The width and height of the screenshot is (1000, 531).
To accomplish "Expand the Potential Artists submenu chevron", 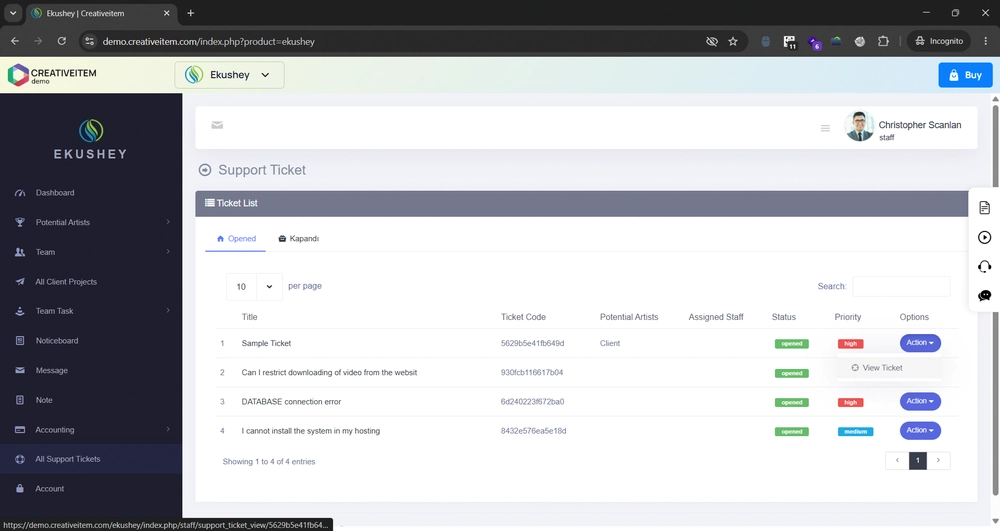I will pyautogui.click(x=168, y=222).
